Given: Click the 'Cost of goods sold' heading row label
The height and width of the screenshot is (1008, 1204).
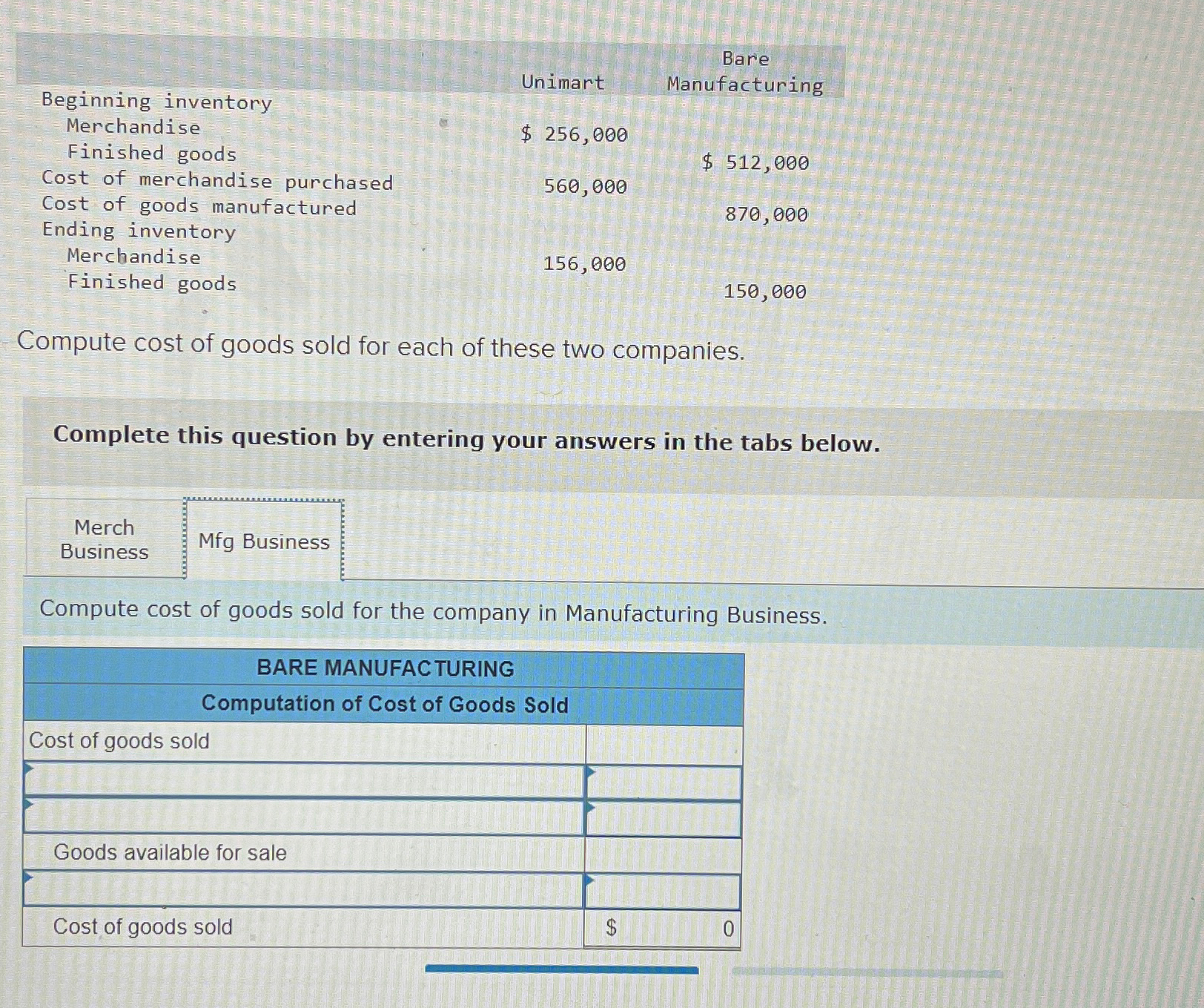Looking at the screenshot, I should (119, 741).
